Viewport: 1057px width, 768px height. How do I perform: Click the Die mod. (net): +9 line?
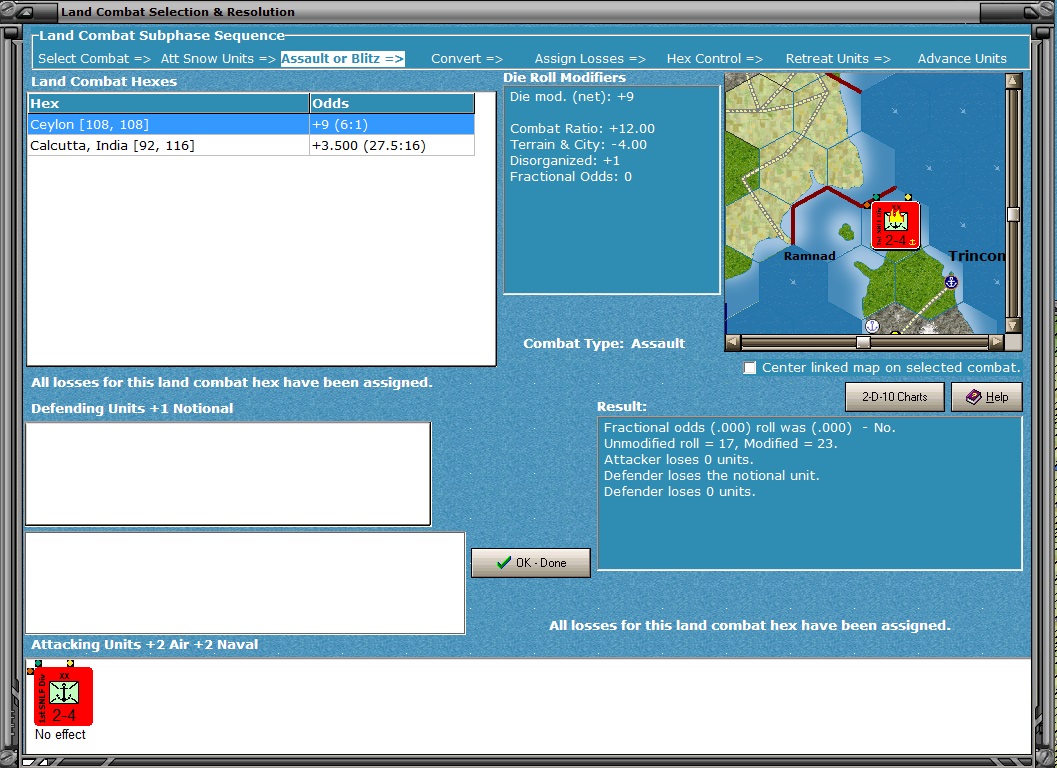(572, 96)
